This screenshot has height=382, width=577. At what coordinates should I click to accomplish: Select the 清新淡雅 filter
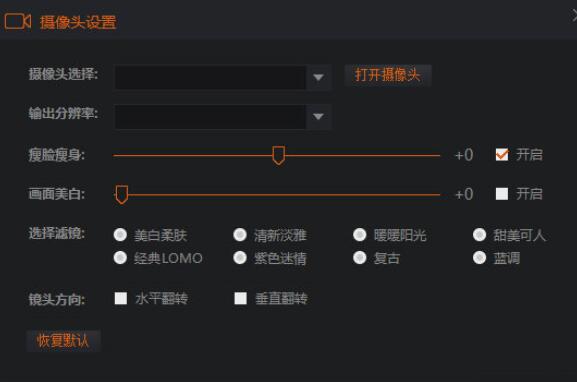pyautogui.click(x=240, y=235)
